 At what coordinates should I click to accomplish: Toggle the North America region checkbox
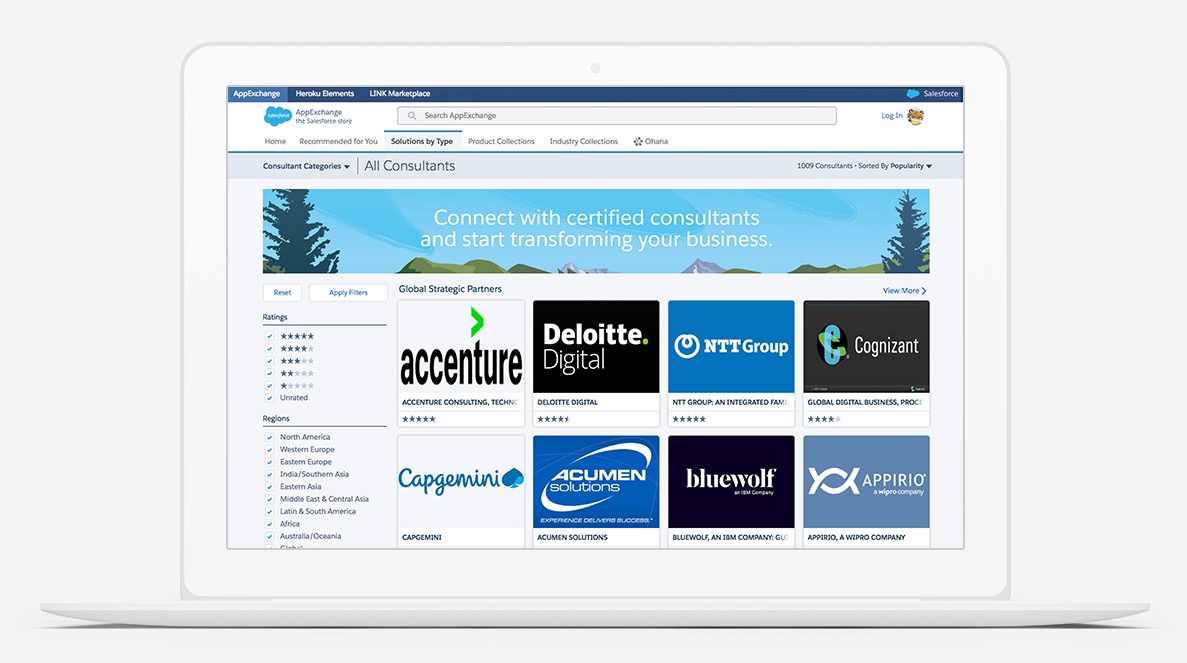270,438
